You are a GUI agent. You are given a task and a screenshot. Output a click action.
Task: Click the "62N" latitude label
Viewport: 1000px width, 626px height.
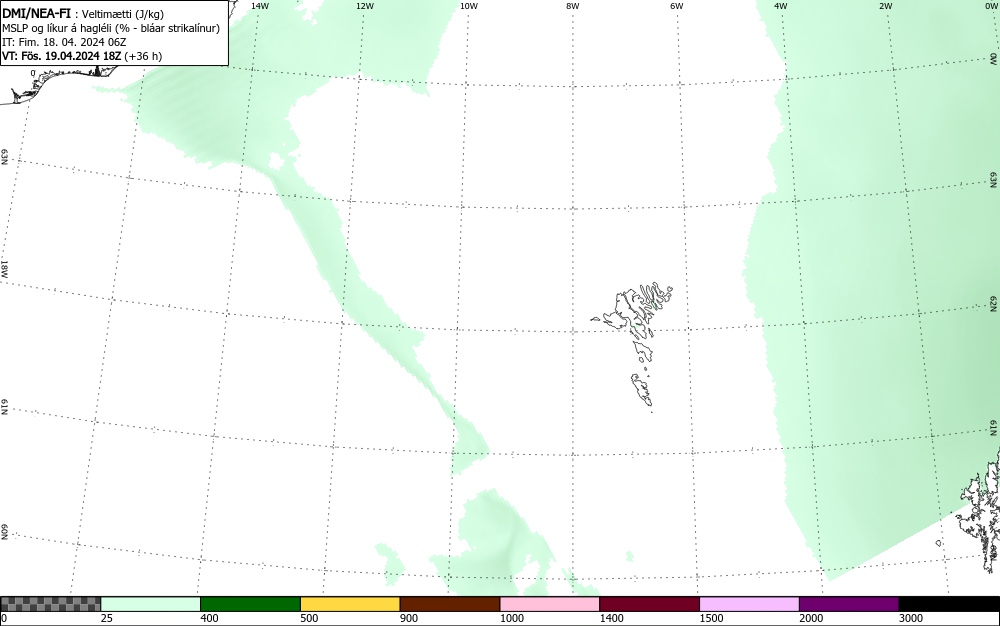(x=994, y=303)
